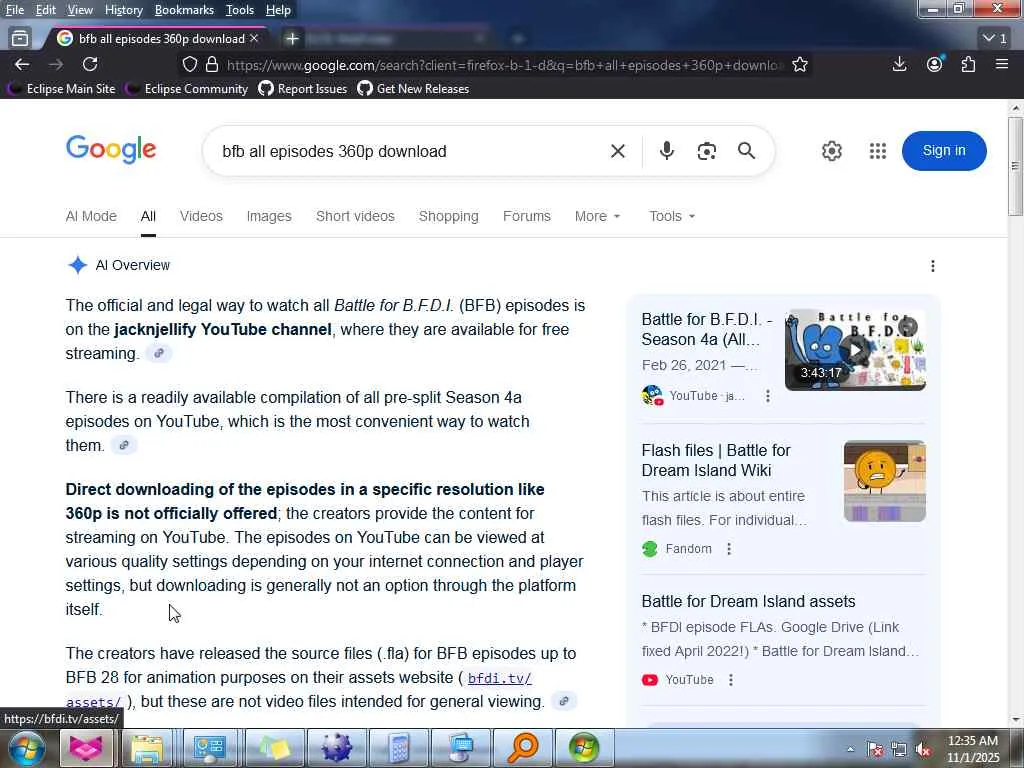
Task: Open options for the YouTube Season 4a result
Action: coord(767,396)
